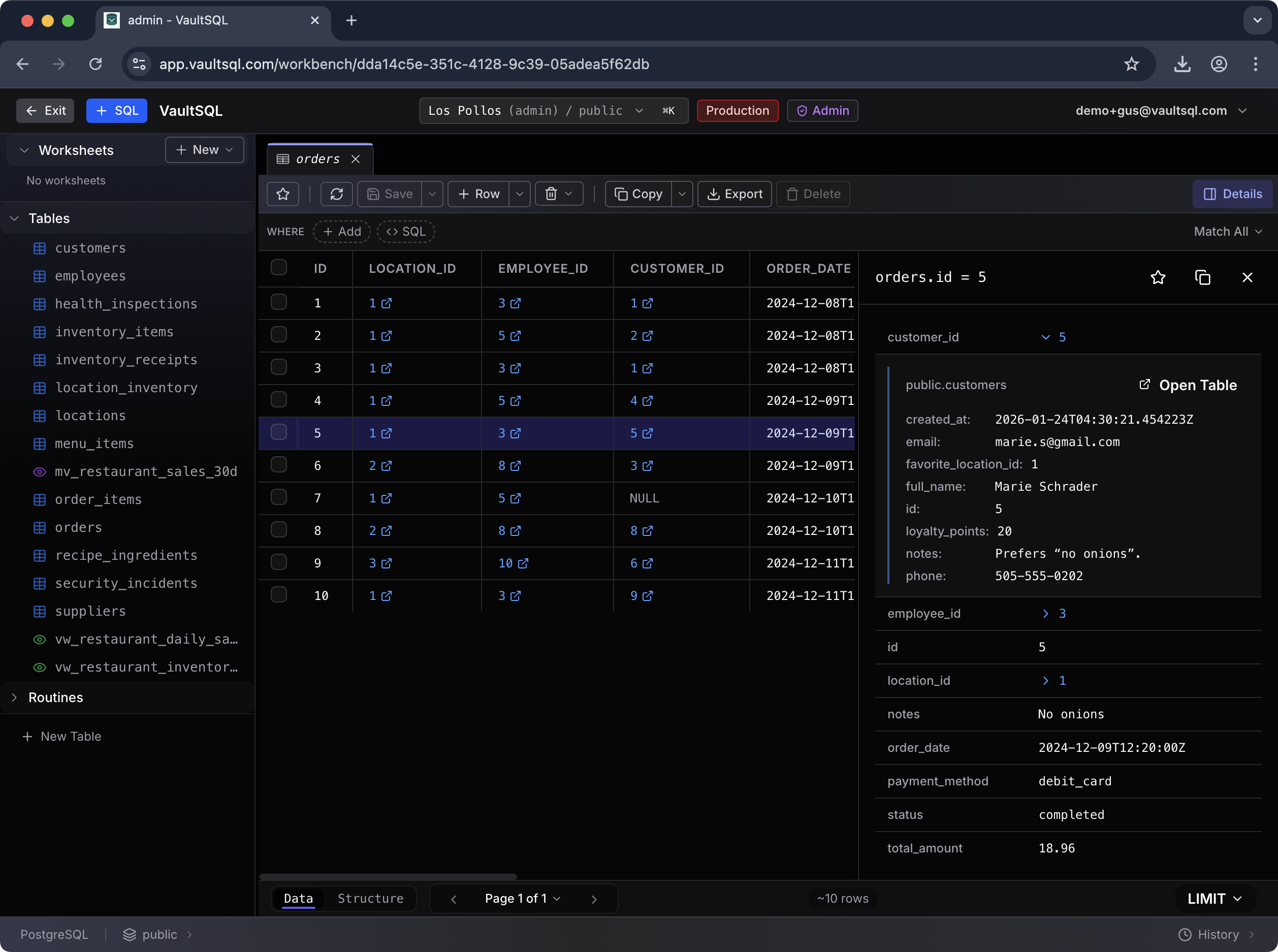The width and height of the screenshot is (1278, 952).
Task: Click Open Table for public.customers
Action: (x=1188, y=386)
